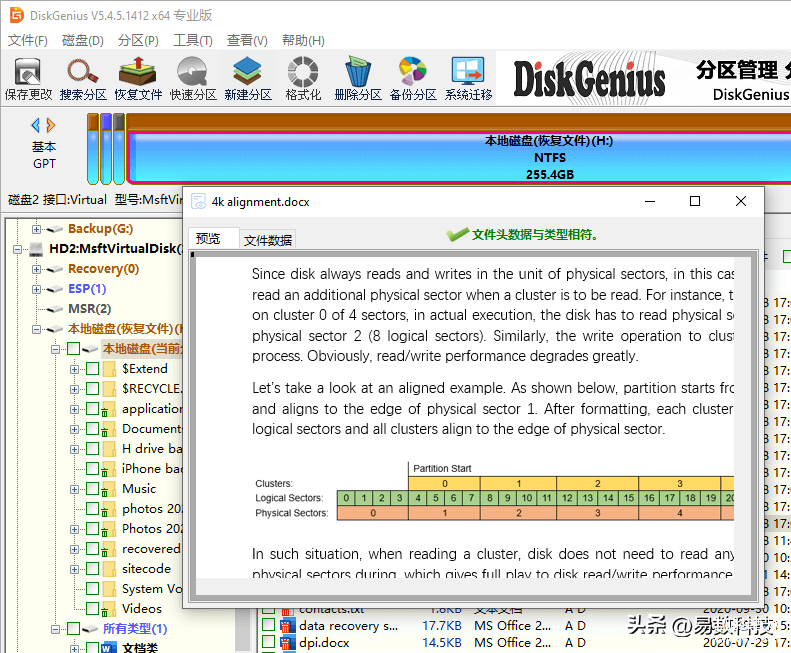Select the MSR(2) partition in tree

pos(89,309)
